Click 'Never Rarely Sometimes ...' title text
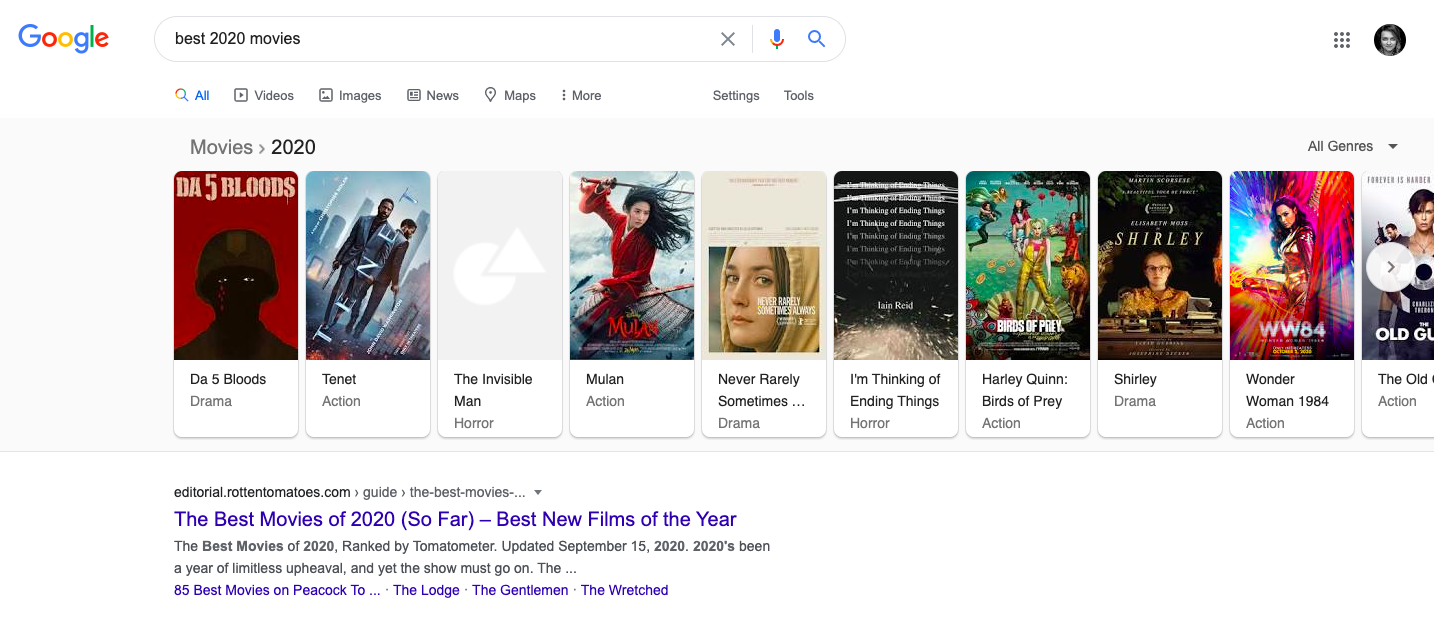The width and height of the screenshot is (1434, 618). click(x=761, y=390)
